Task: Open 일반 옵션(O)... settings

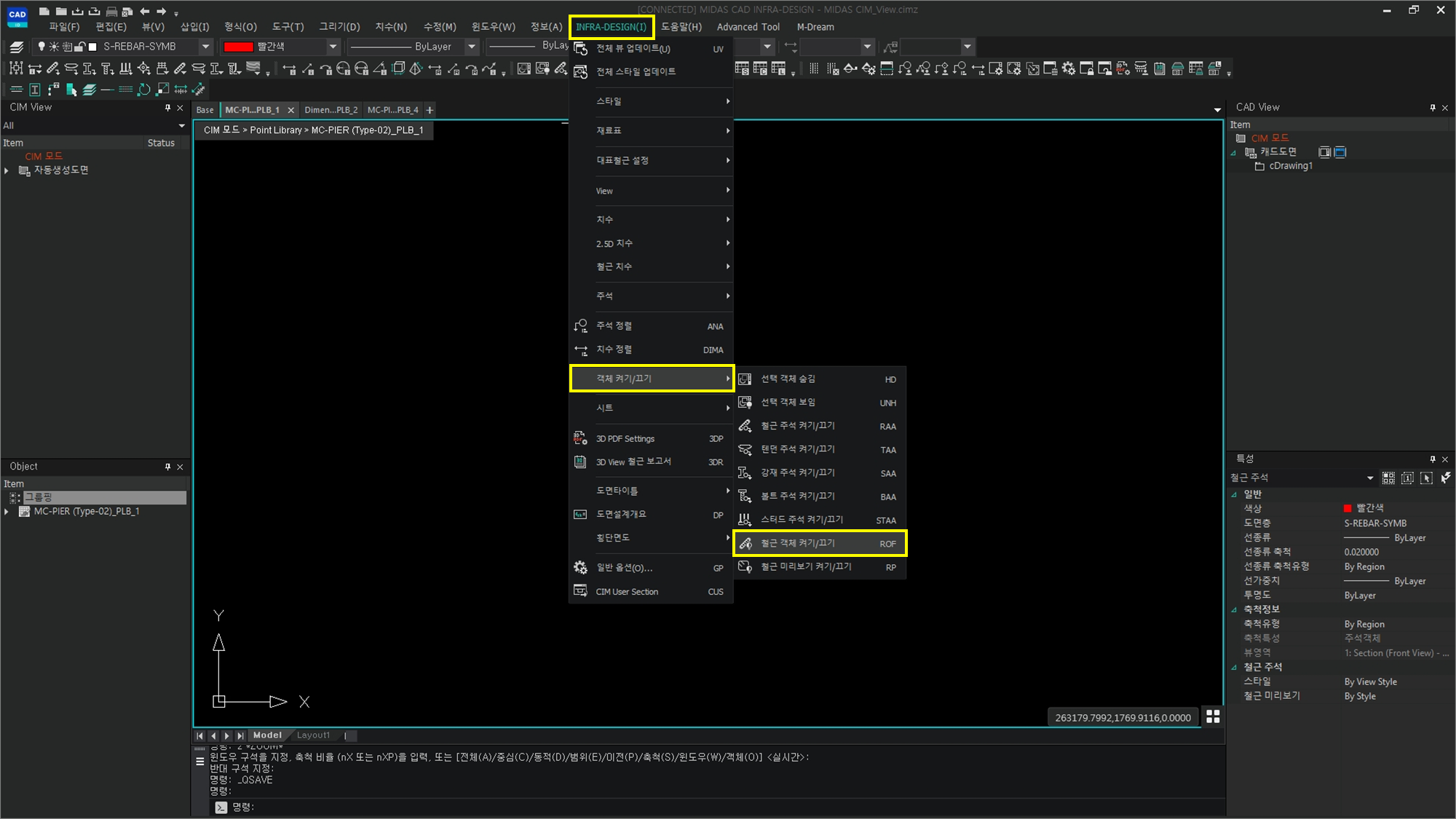Action: point(651,568)
